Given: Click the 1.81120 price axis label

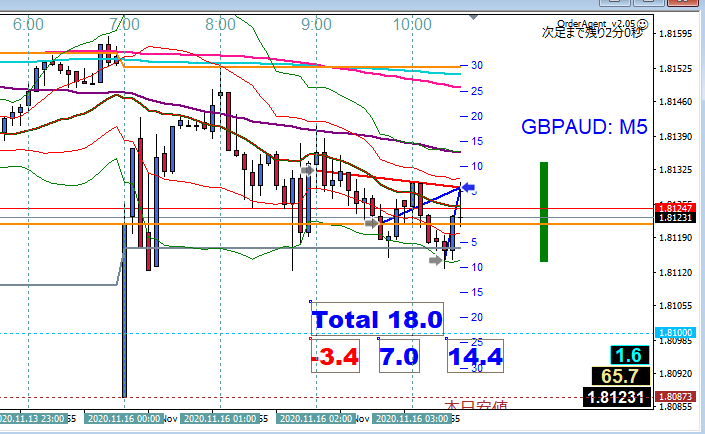Looking at the screenshot, I should (x=675, y=273).
